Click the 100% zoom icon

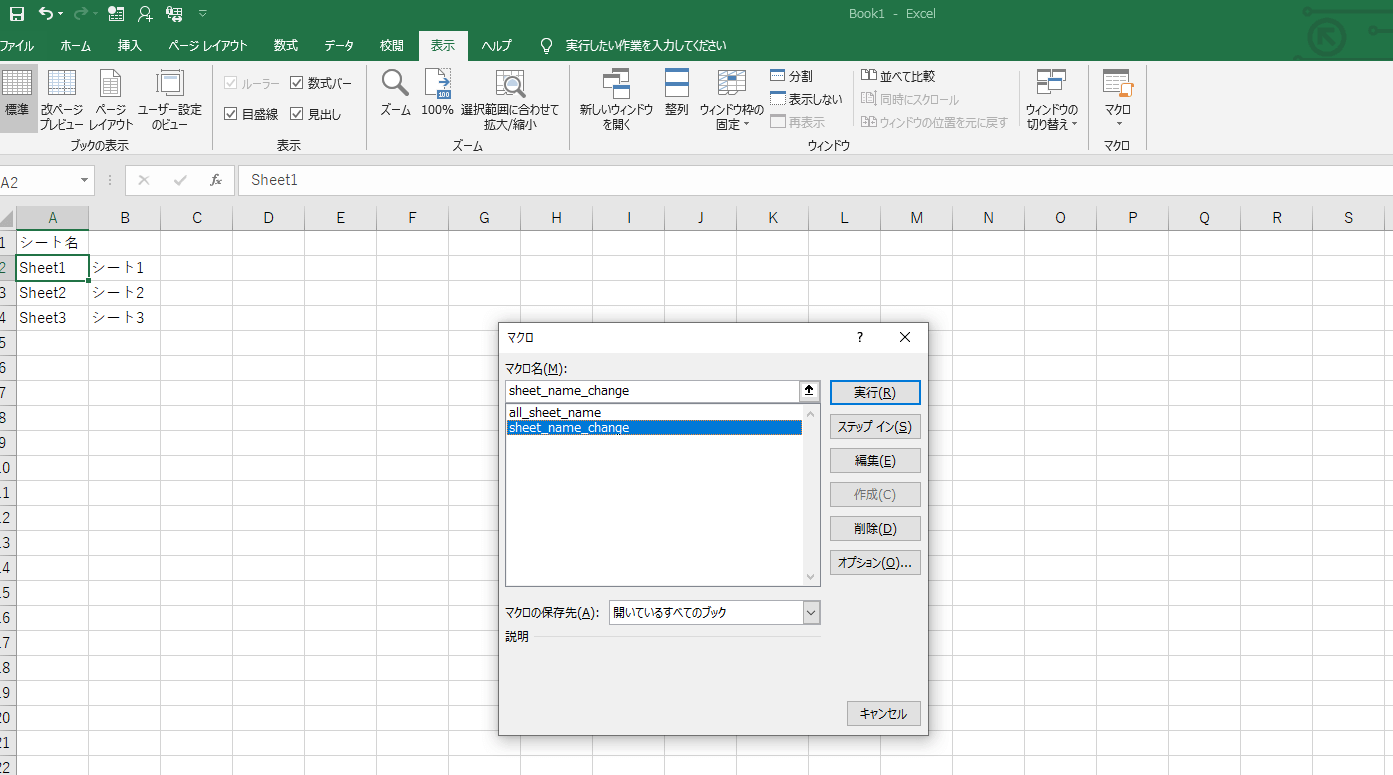[437, 83]
